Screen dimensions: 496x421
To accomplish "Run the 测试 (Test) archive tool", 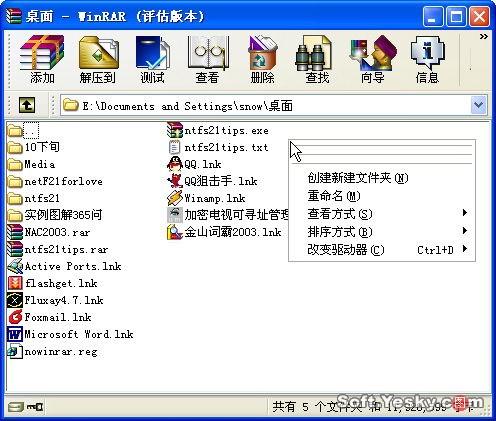I will [x=152, y=59].
